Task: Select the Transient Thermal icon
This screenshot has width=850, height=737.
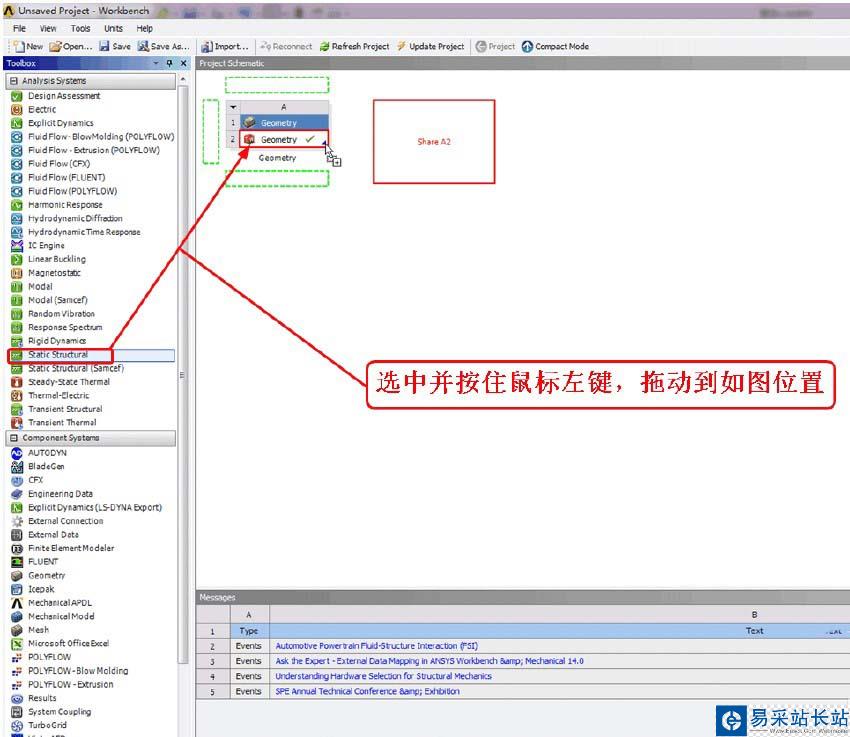Action: click(x=17, y=422)
